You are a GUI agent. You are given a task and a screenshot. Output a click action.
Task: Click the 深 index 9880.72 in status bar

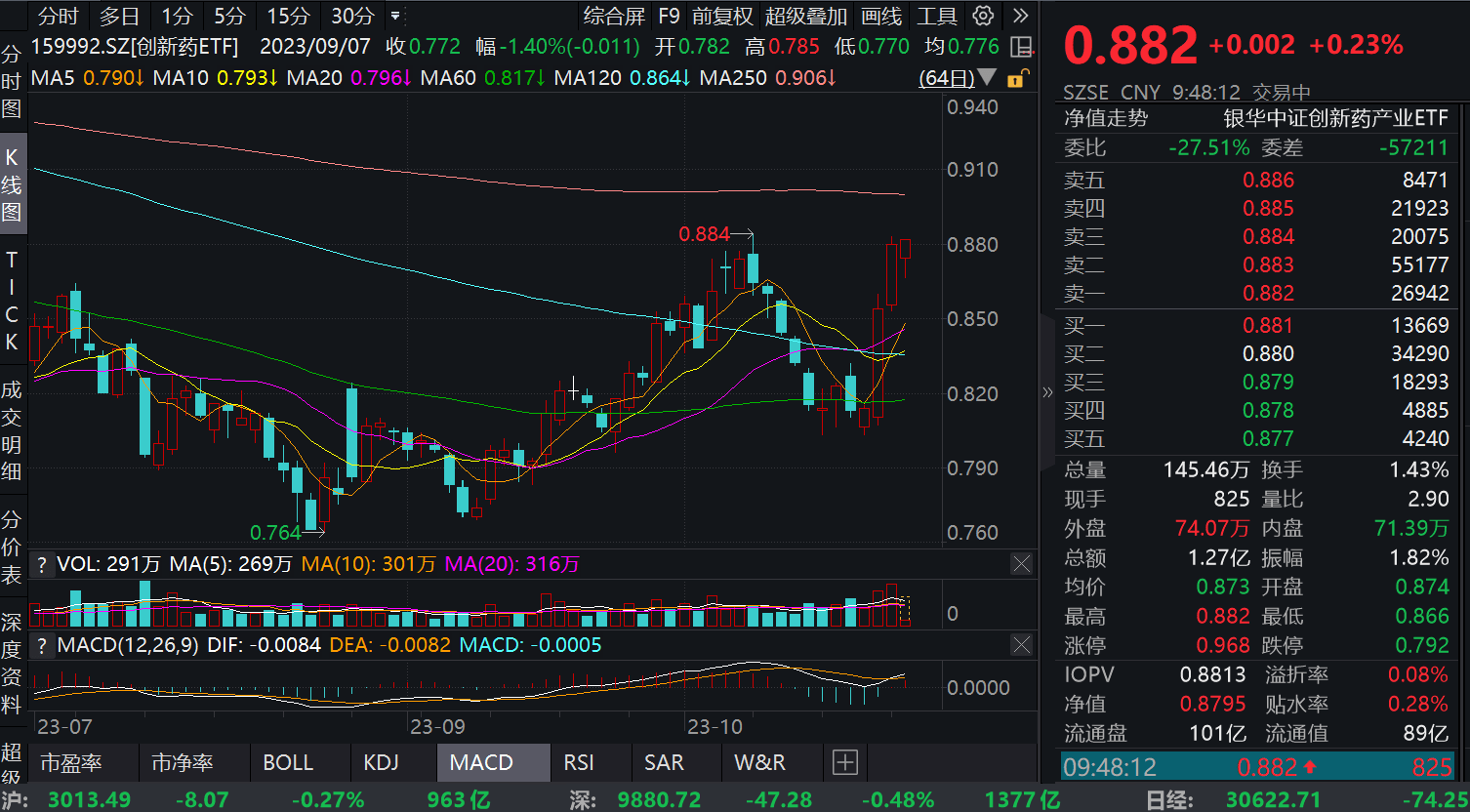click(x=659, y=799)
